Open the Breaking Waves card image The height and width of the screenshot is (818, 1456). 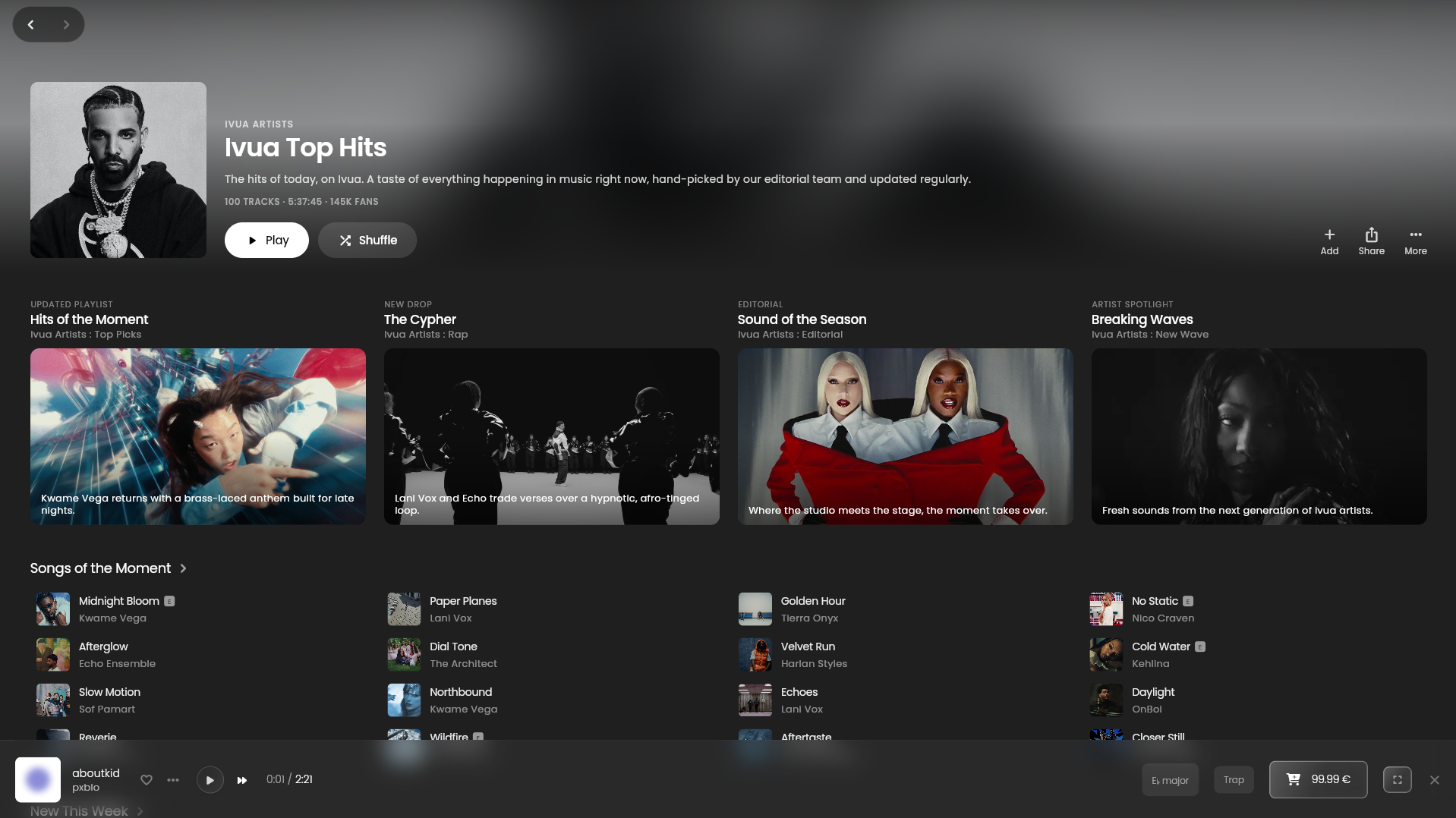pyautogui.click(x=1259, y=436)
